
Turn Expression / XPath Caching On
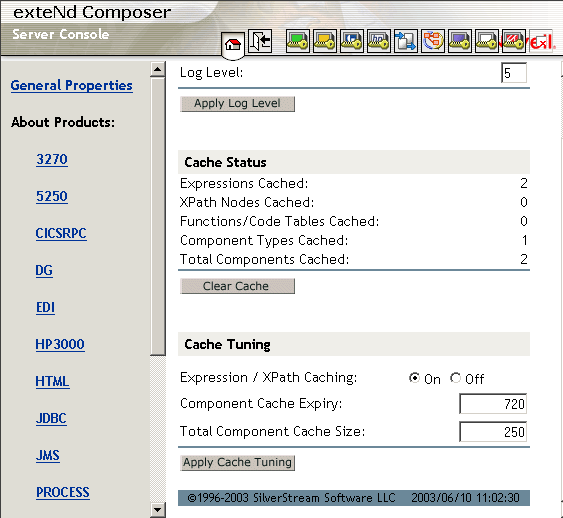414,378
